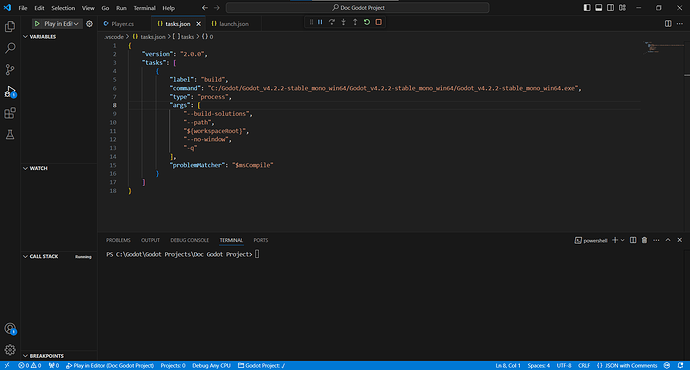690x370 pixels.
Task: Open the Terminal menu
Action: (x=144, y=8)
